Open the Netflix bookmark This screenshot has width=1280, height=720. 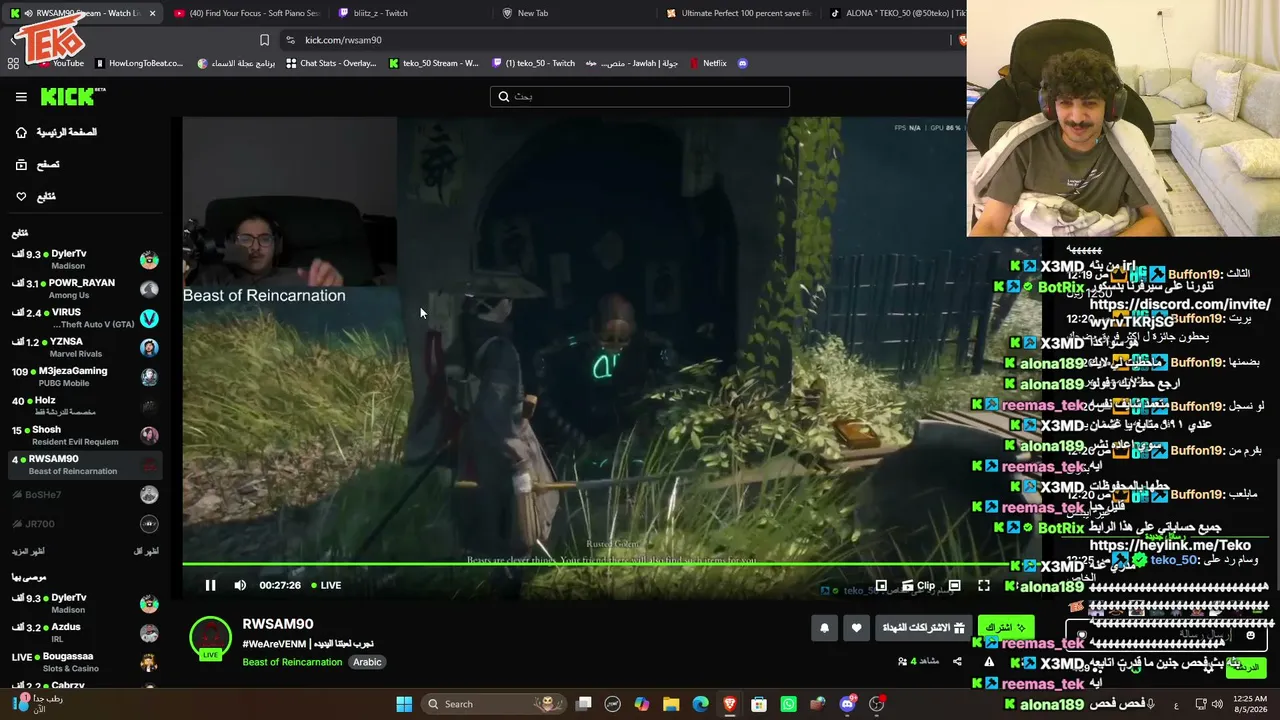pyautogui.click(x=708, y=63)
